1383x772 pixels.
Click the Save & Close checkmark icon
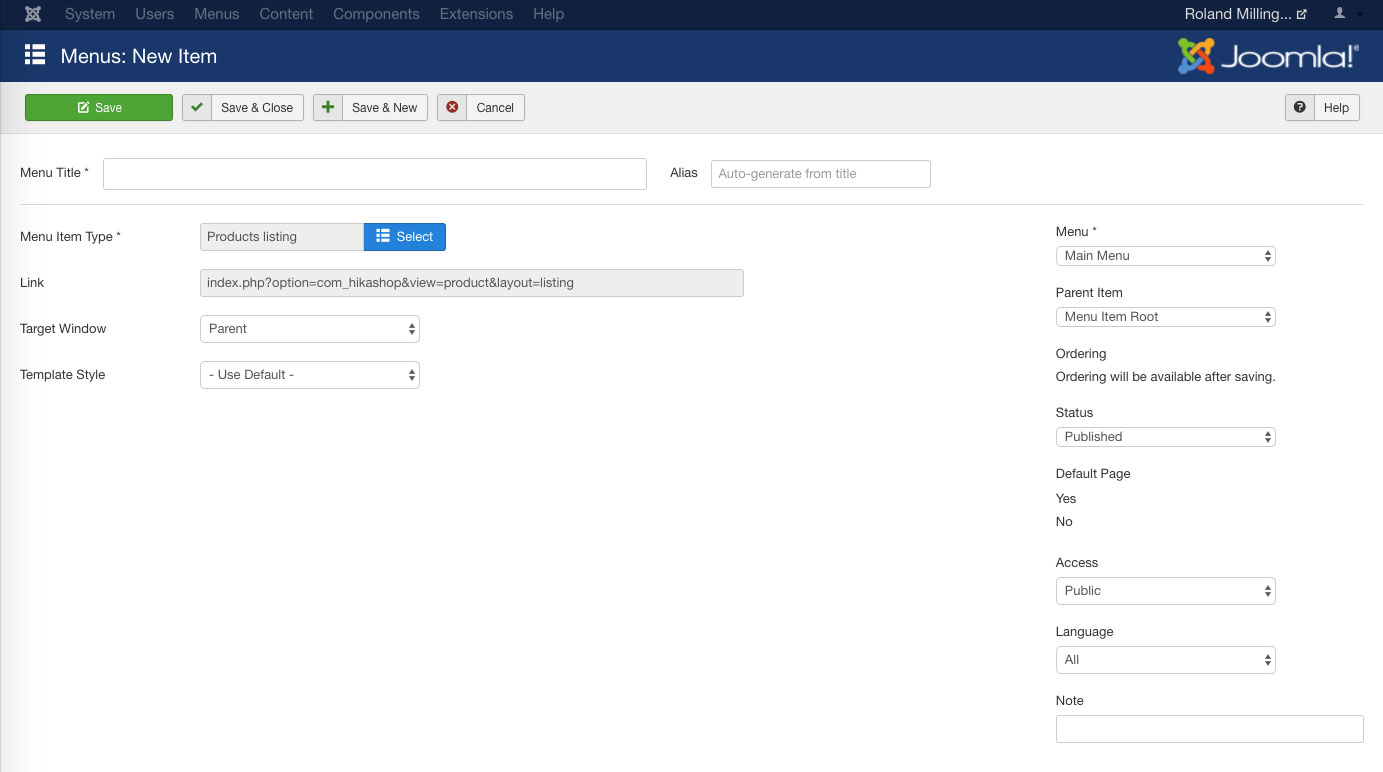tap(197, 108)
